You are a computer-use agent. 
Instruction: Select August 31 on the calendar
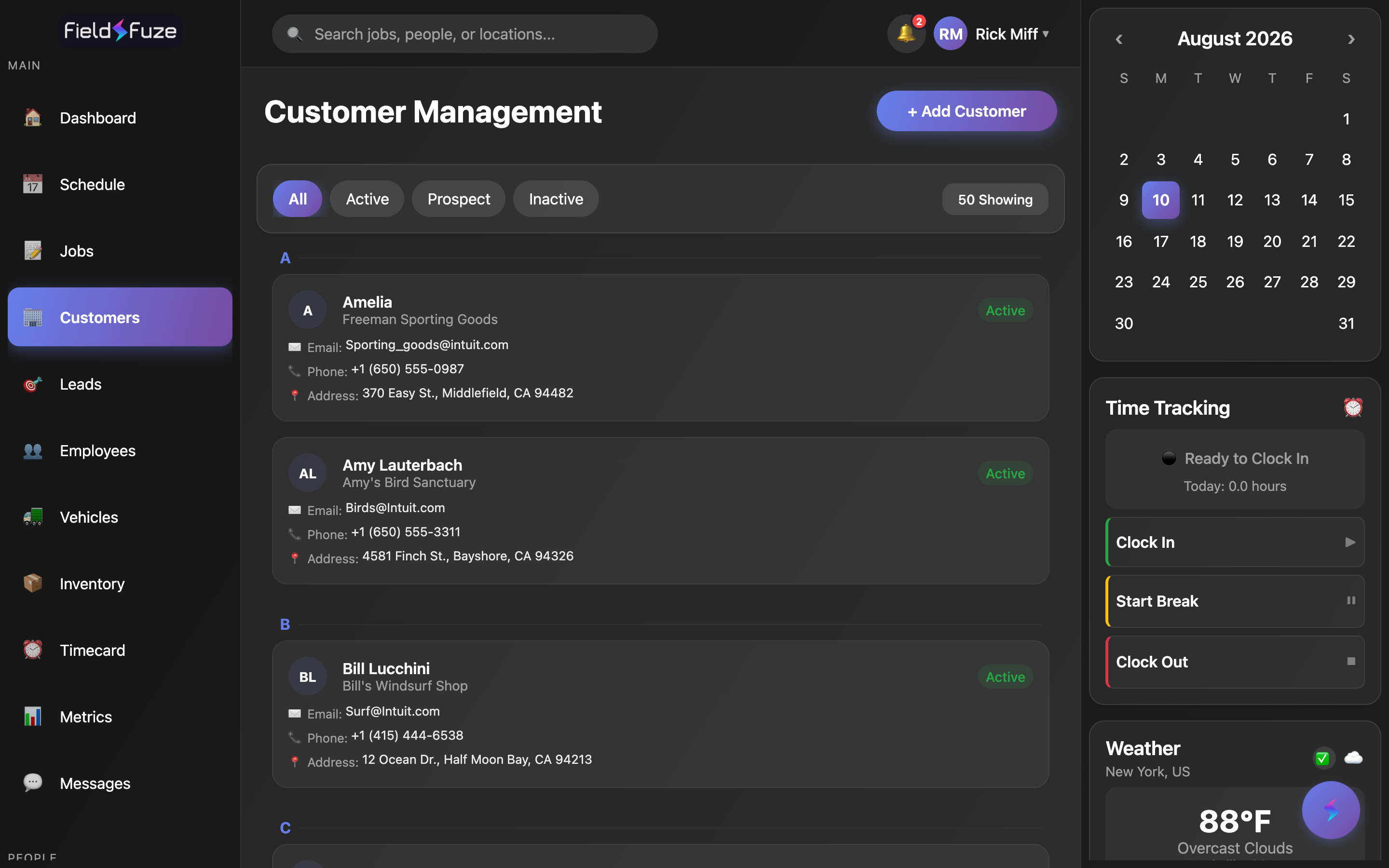point(1346,323)
